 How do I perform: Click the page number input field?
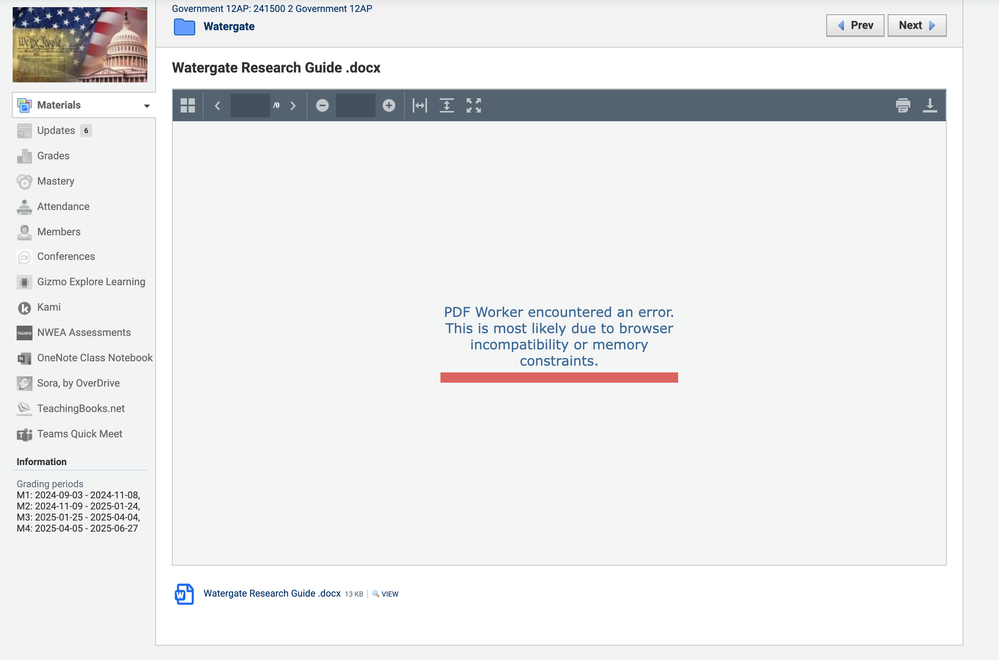point(249,105)
